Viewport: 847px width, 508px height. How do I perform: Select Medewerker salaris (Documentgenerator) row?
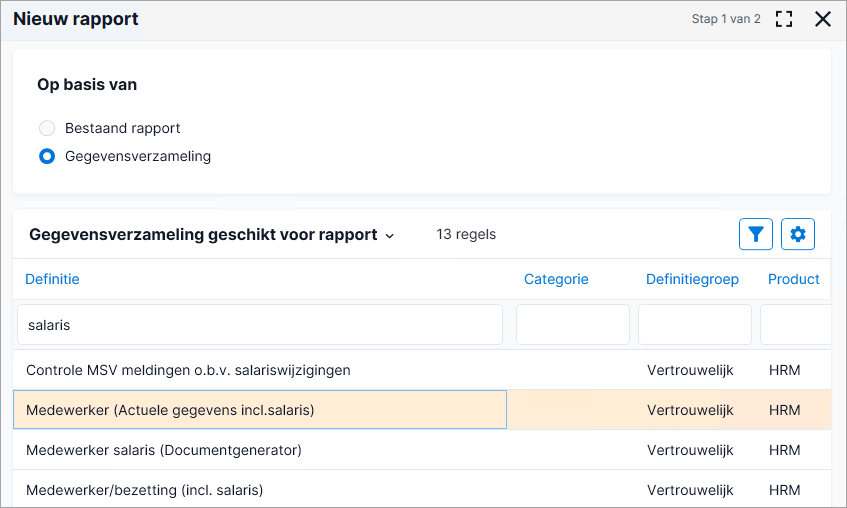(x=422, y=450)
